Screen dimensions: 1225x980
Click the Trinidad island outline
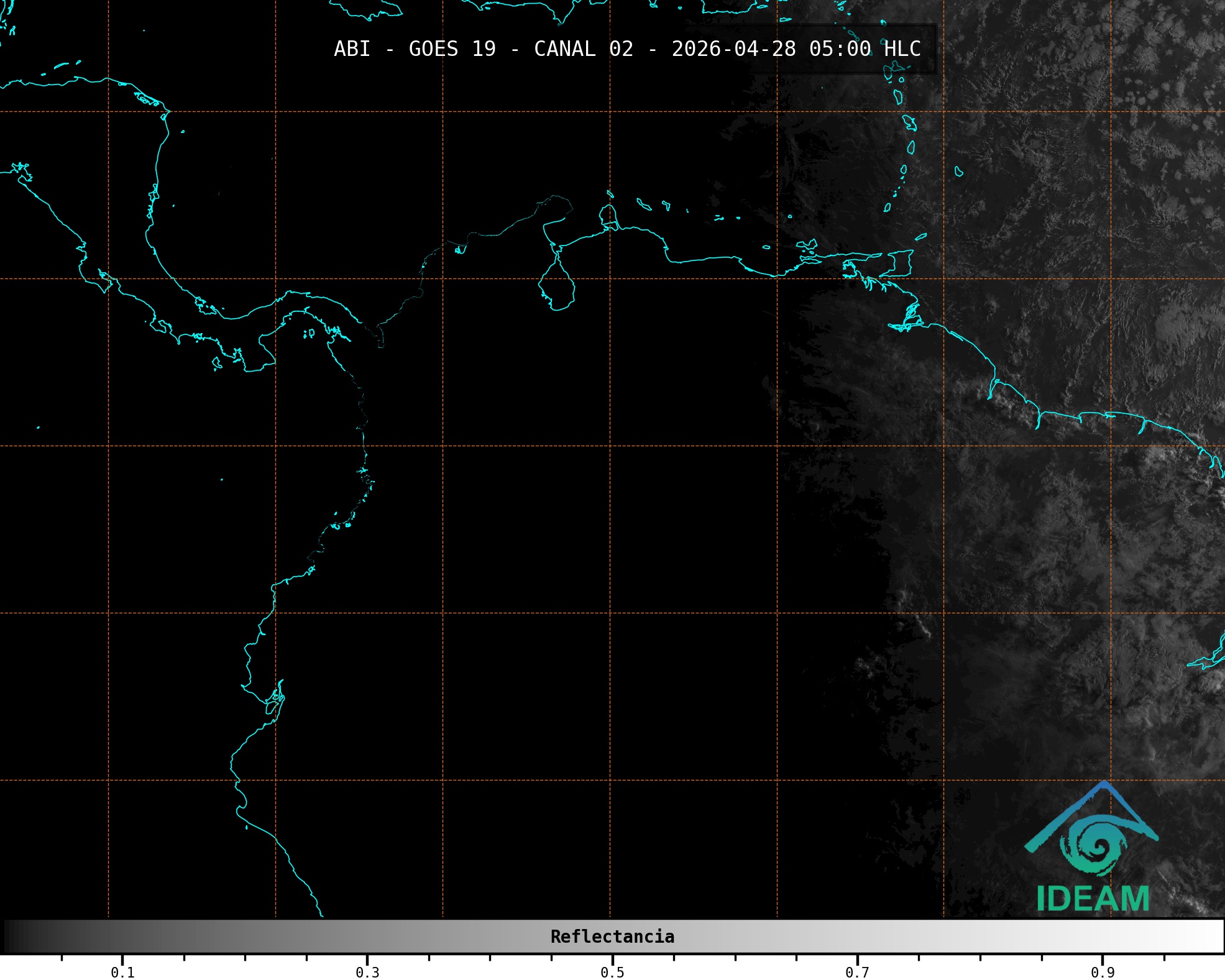click(x=900, y=263)
